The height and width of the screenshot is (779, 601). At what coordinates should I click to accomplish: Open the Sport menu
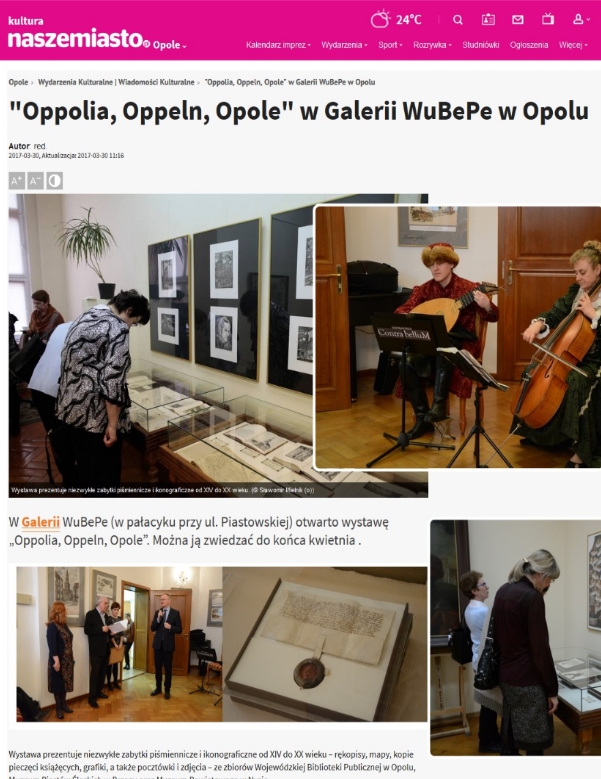[x=390, y=45]
